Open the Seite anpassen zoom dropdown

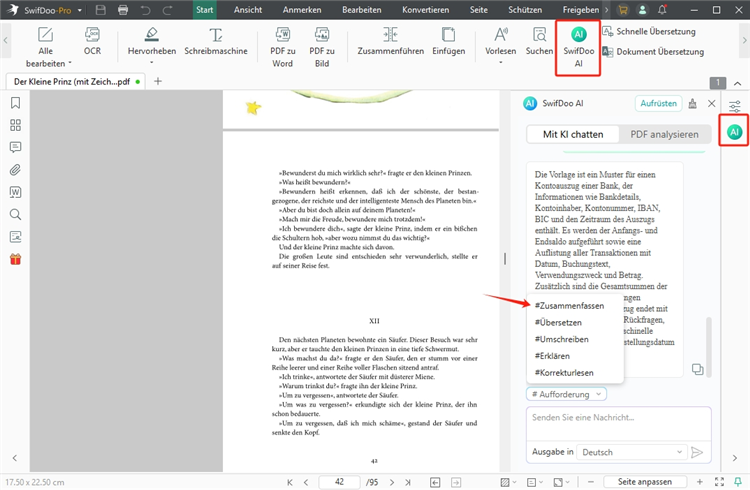pos(644,482)
